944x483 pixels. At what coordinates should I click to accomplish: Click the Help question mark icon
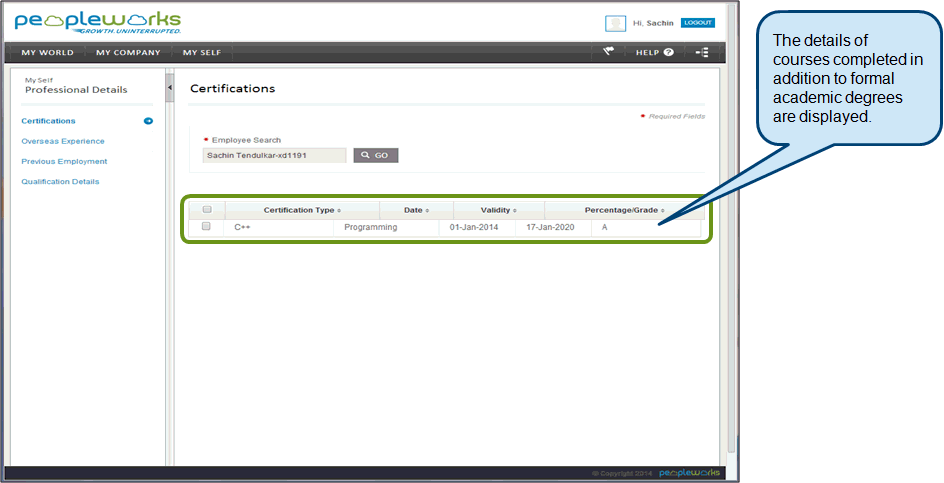pos(668,52)
